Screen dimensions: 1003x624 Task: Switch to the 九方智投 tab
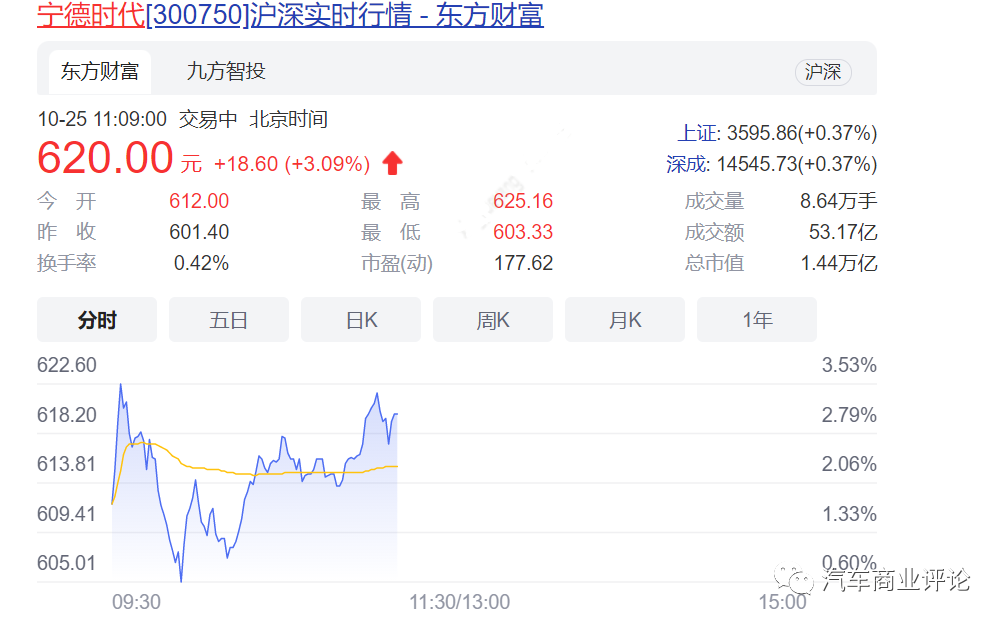226,72
